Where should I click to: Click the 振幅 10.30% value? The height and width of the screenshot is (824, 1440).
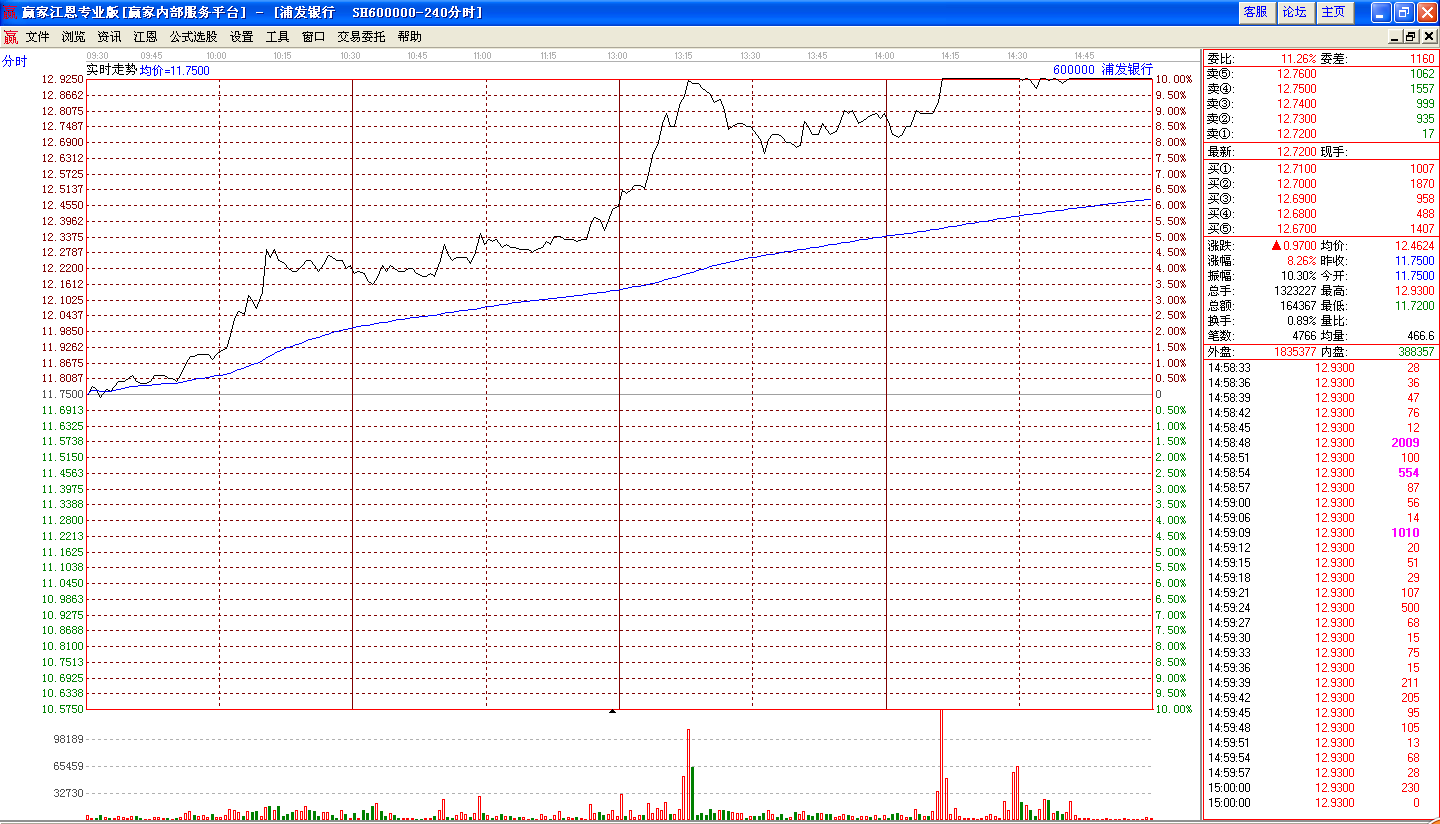(1299, 276)
